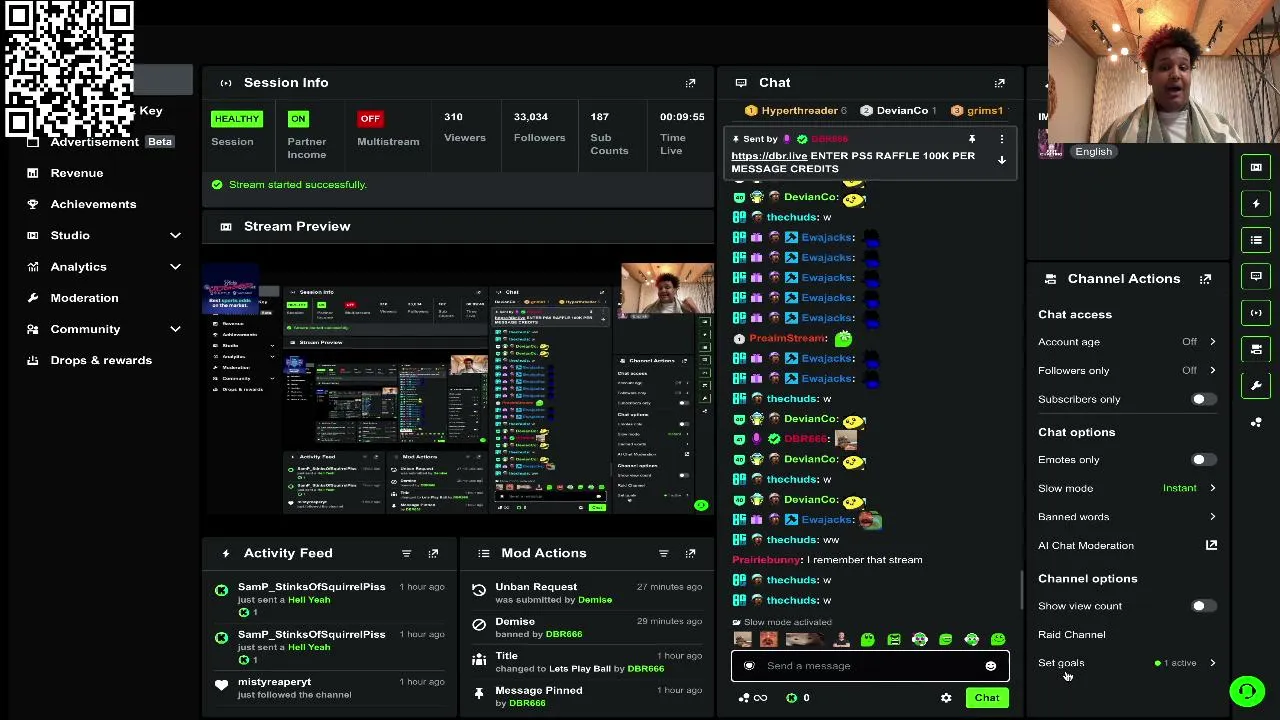Click Raid Channel
This screenshot has width=1280, height=720.
click(x=1071, y=635)
